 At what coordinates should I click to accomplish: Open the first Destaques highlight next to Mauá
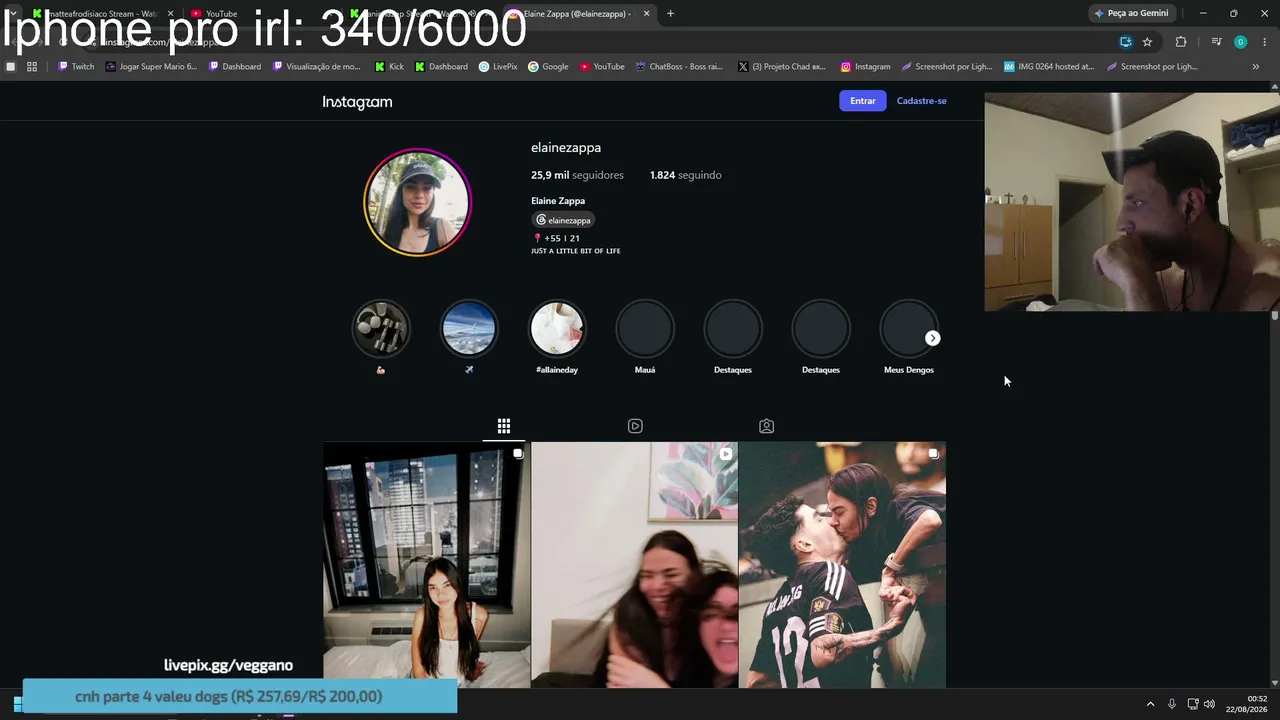click(x=733, y=329)
